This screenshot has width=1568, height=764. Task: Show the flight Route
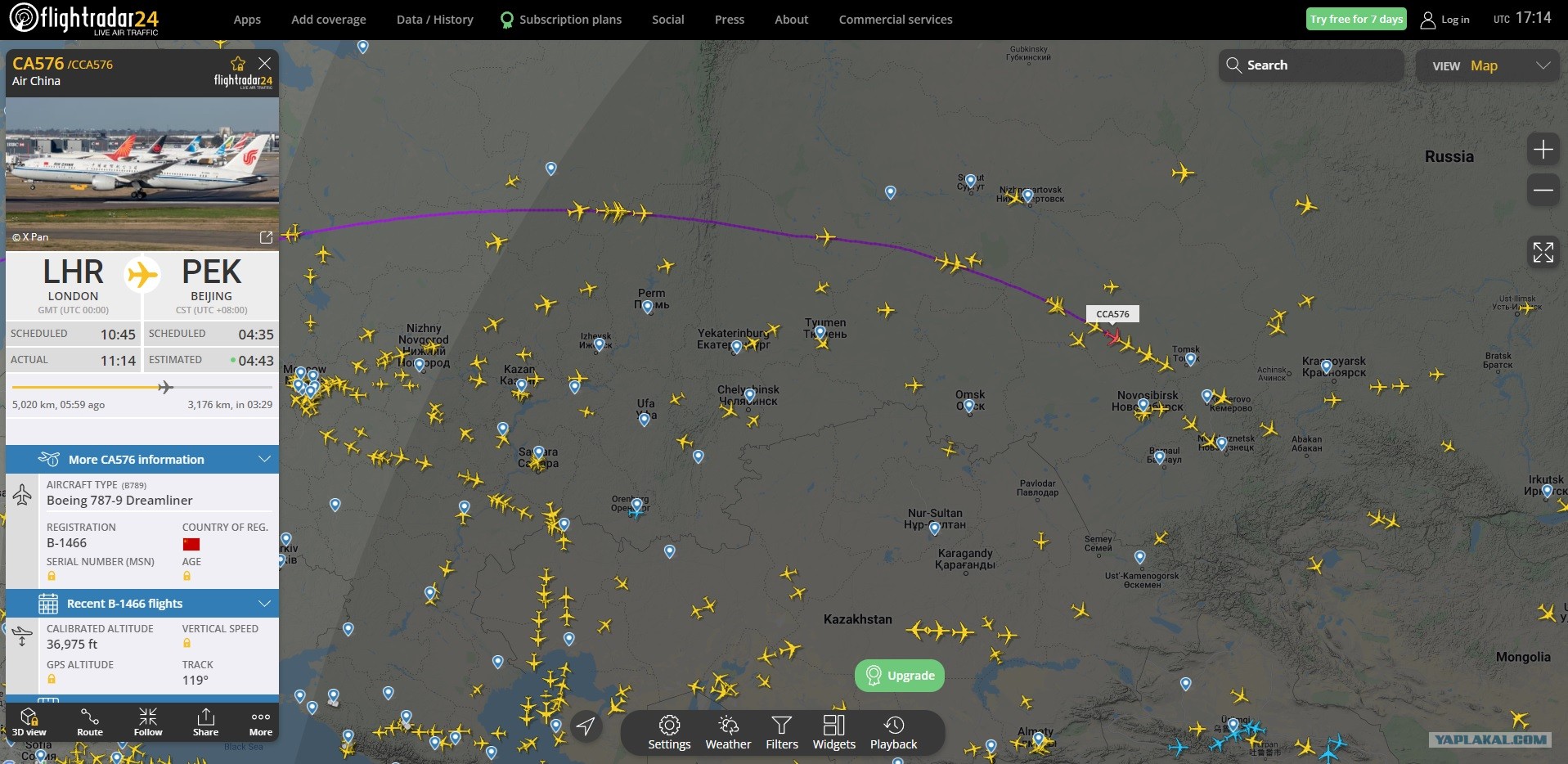[90, 722]
